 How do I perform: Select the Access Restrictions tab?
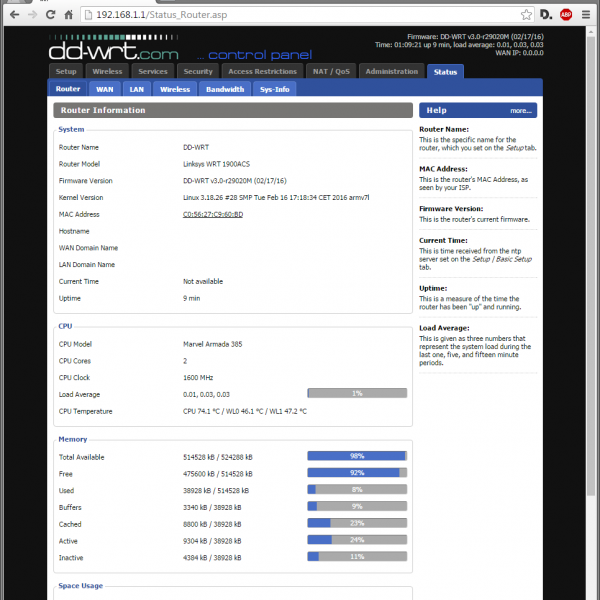pos(262,72)
